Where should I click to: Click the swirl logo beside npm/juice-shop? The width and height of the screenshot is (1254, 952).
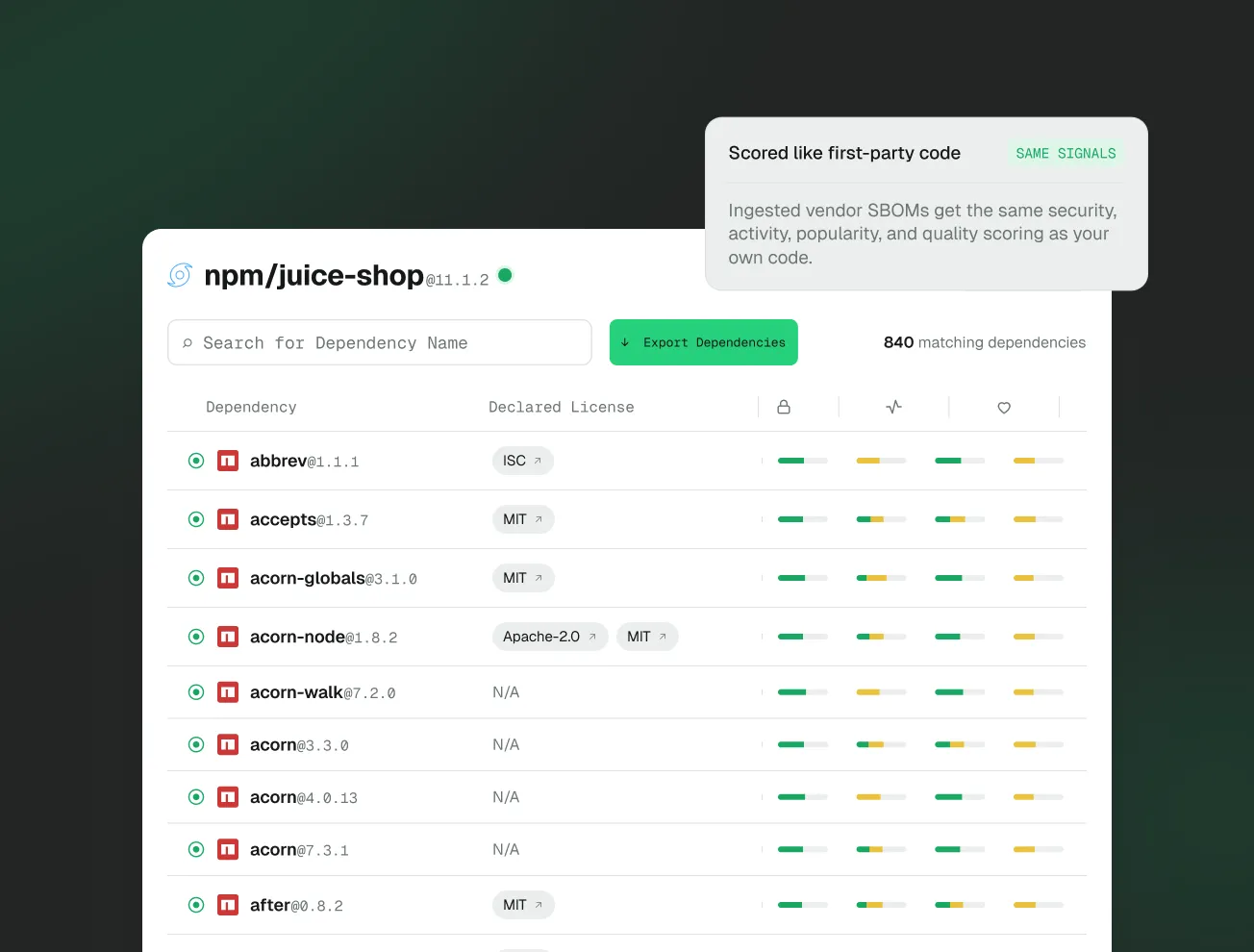coord(180,275)
